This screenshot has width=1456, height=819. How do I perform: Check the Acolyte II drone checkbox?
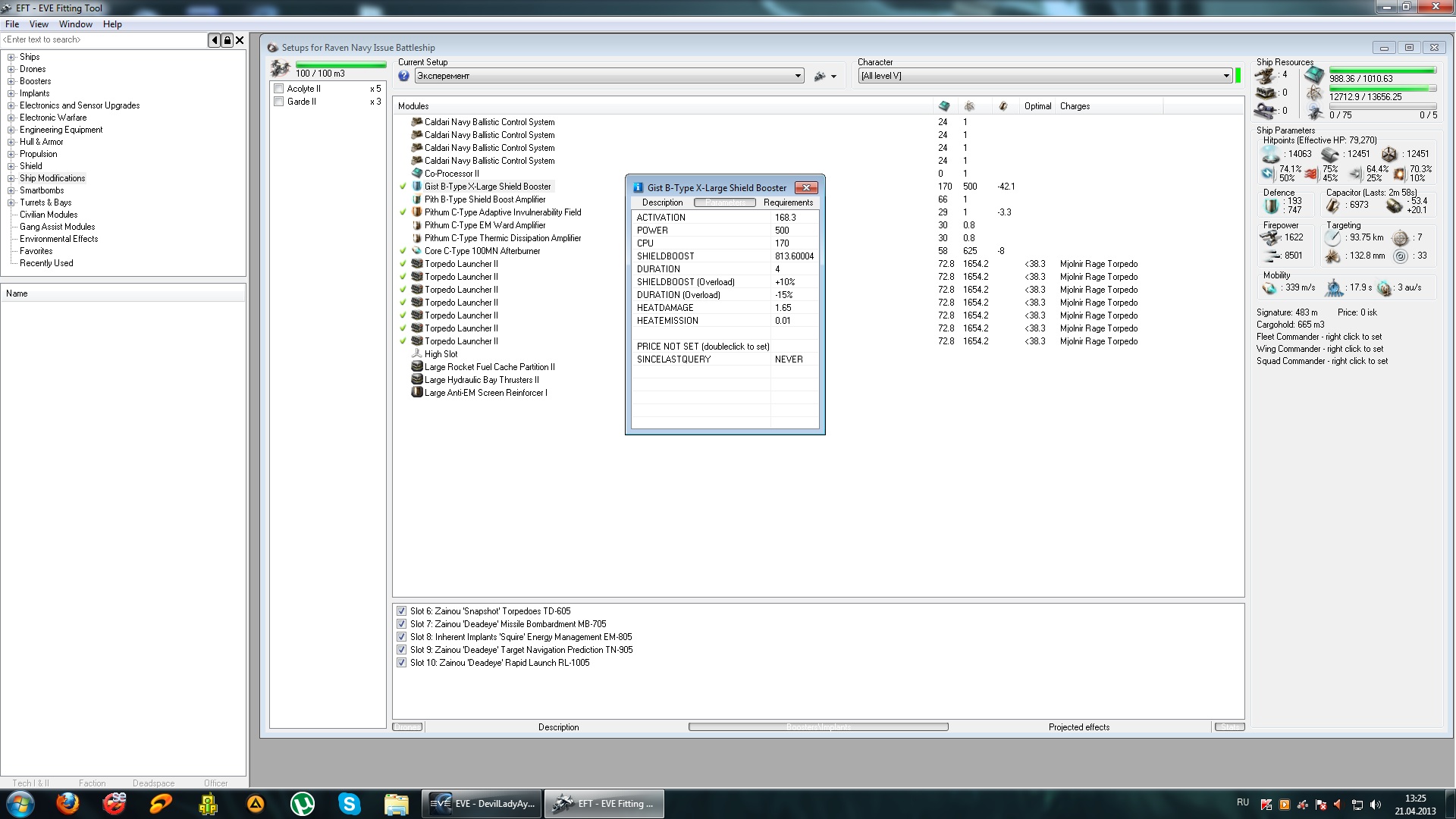click(x=278, y=89)
